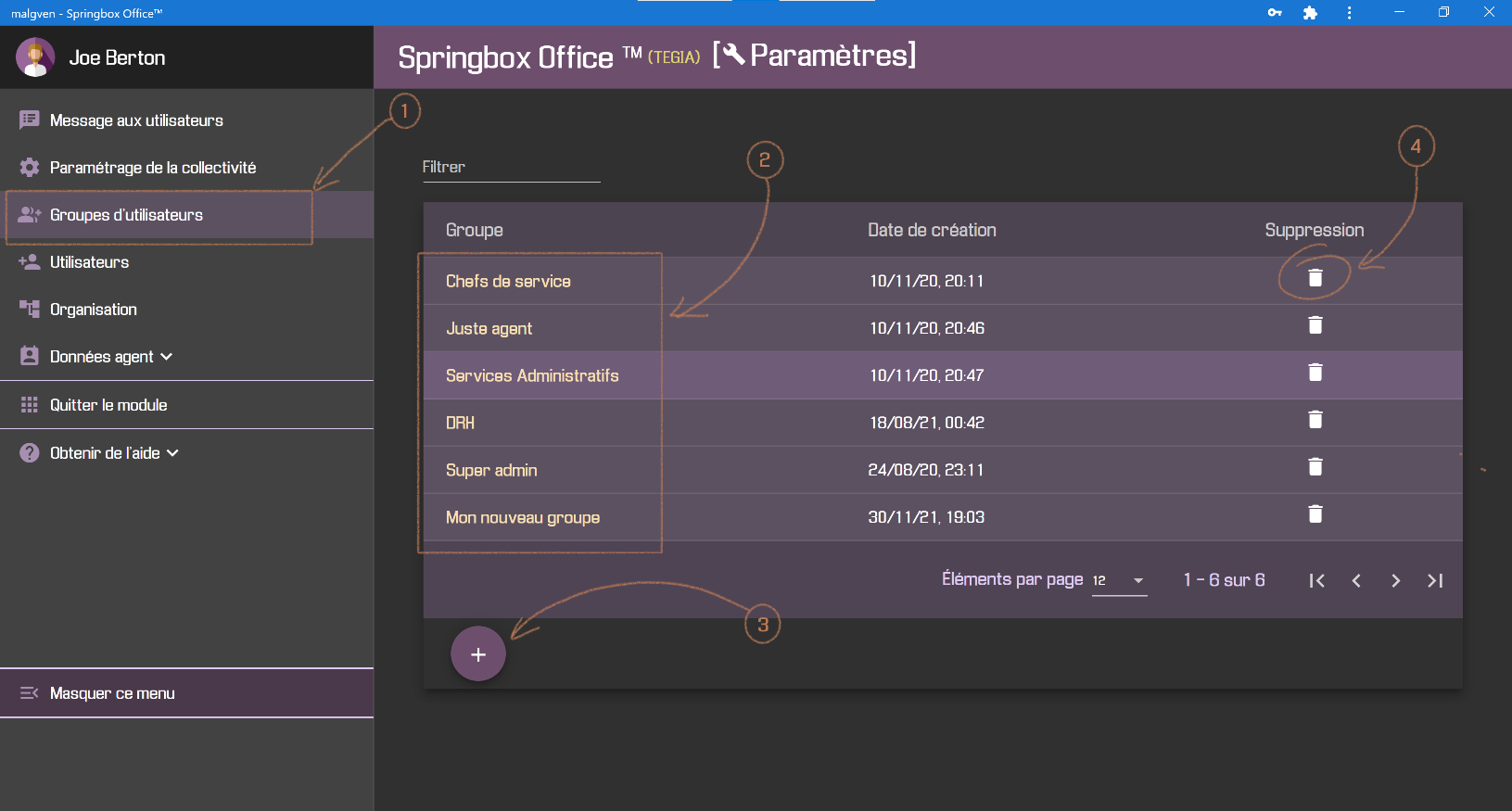Click the Springbox Office title
Viewport: 1512px width, 811px height.
tap(505, 57)
